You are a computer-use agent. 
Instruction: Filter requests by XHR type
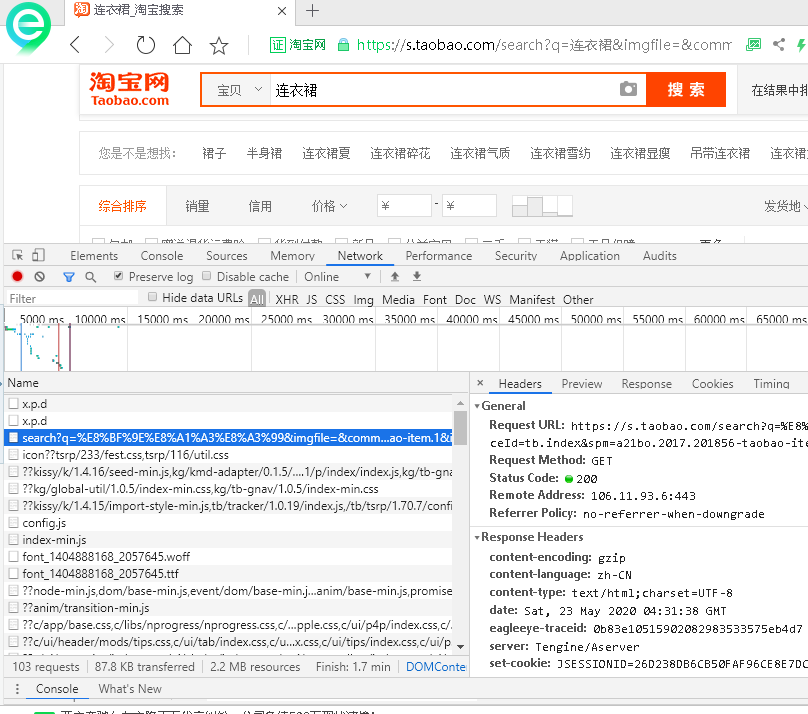(x=287, y=299)
